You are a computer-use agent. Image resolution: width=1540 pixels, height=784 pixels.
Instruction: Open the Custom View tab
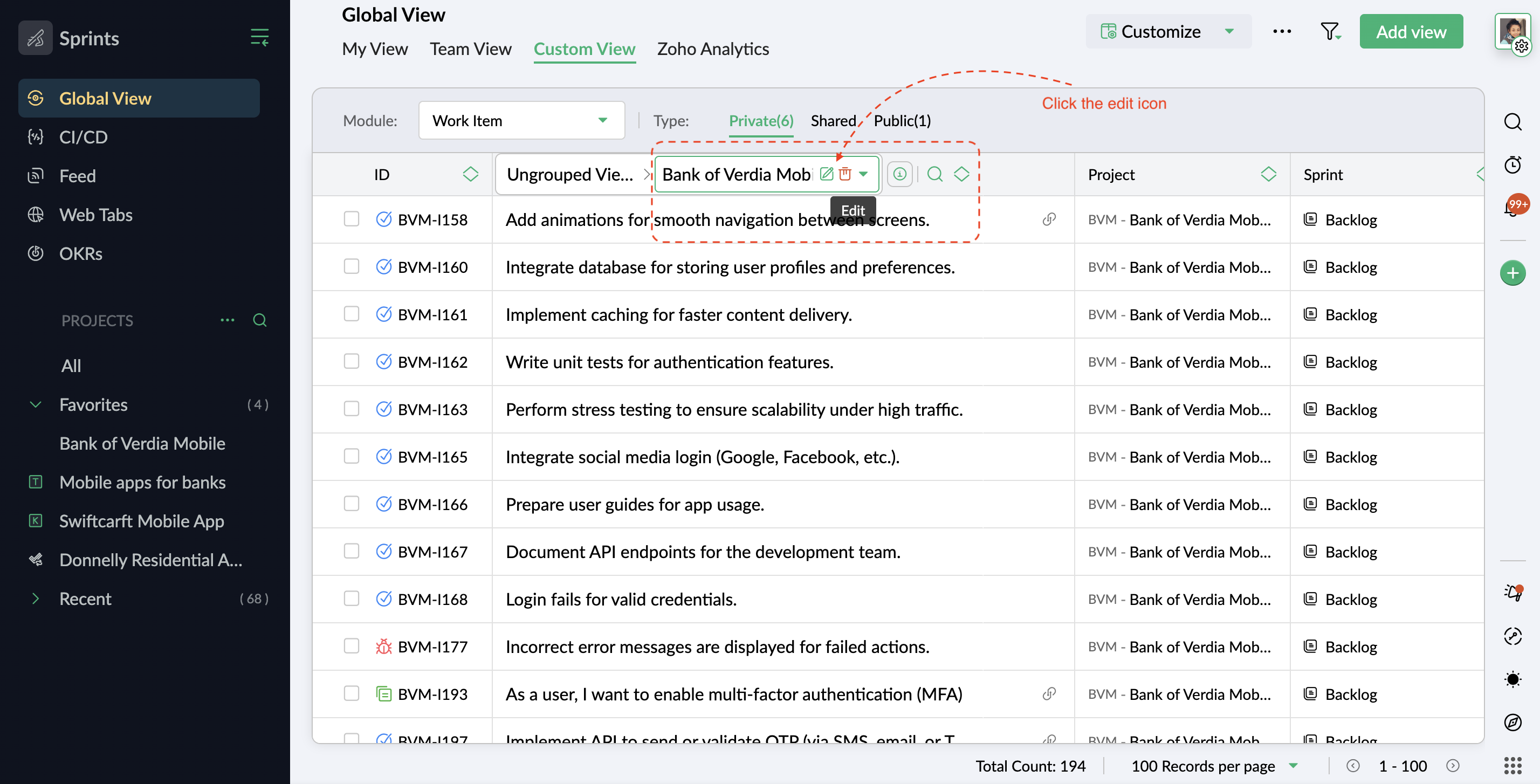pos(584,49)
